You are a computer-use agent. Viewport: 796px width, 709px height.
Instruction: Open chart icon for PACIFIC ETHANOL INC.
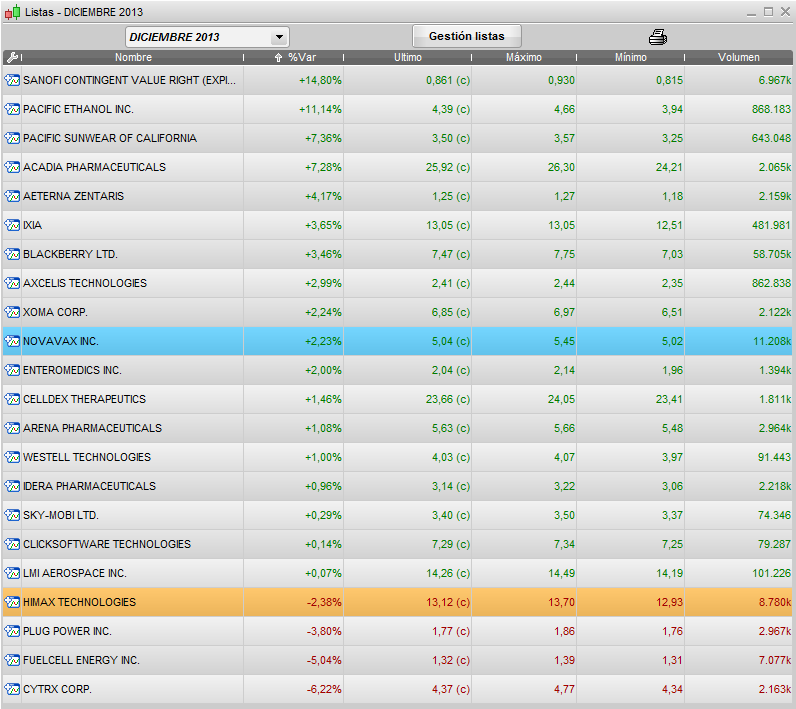12,109
